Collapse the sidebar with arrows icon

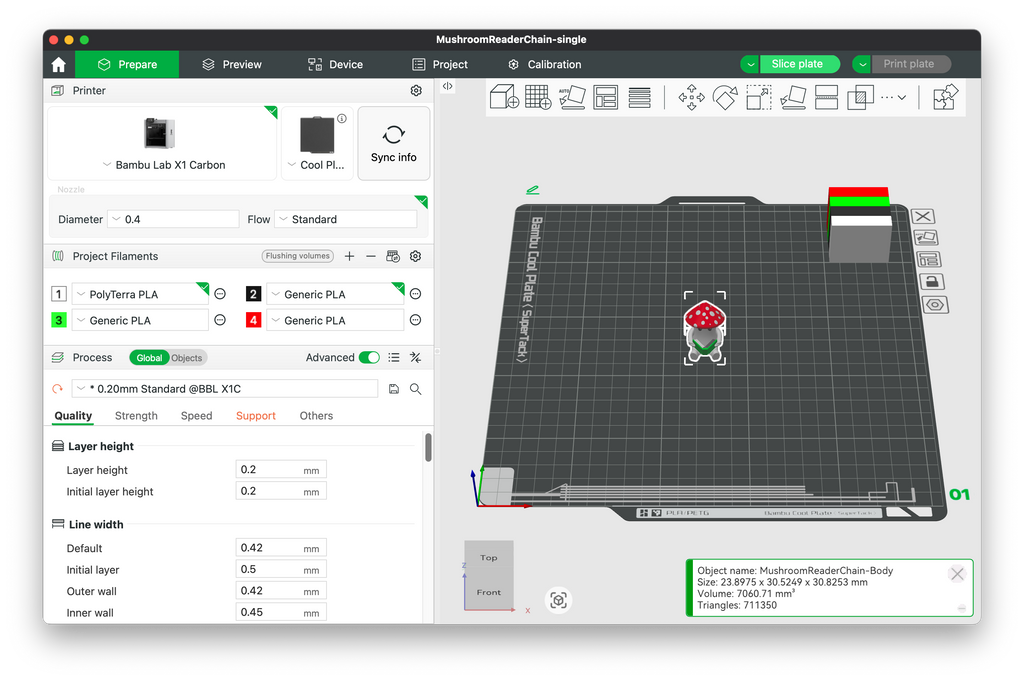pyautogui.click(x=447, y=86)
